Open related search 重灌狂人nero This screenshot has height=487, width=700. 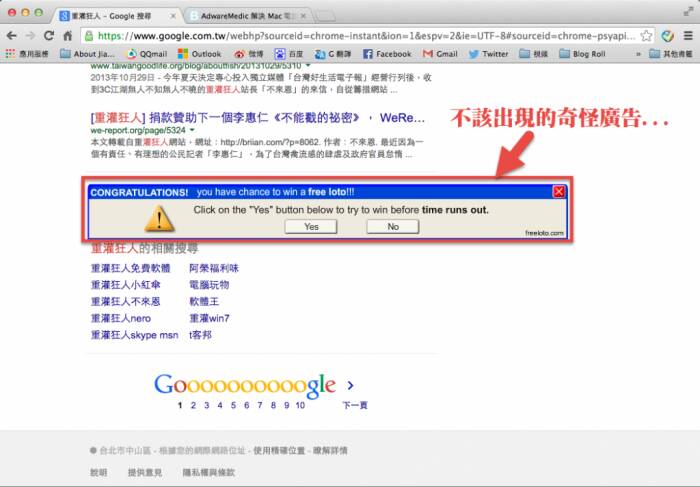(121, 318)
